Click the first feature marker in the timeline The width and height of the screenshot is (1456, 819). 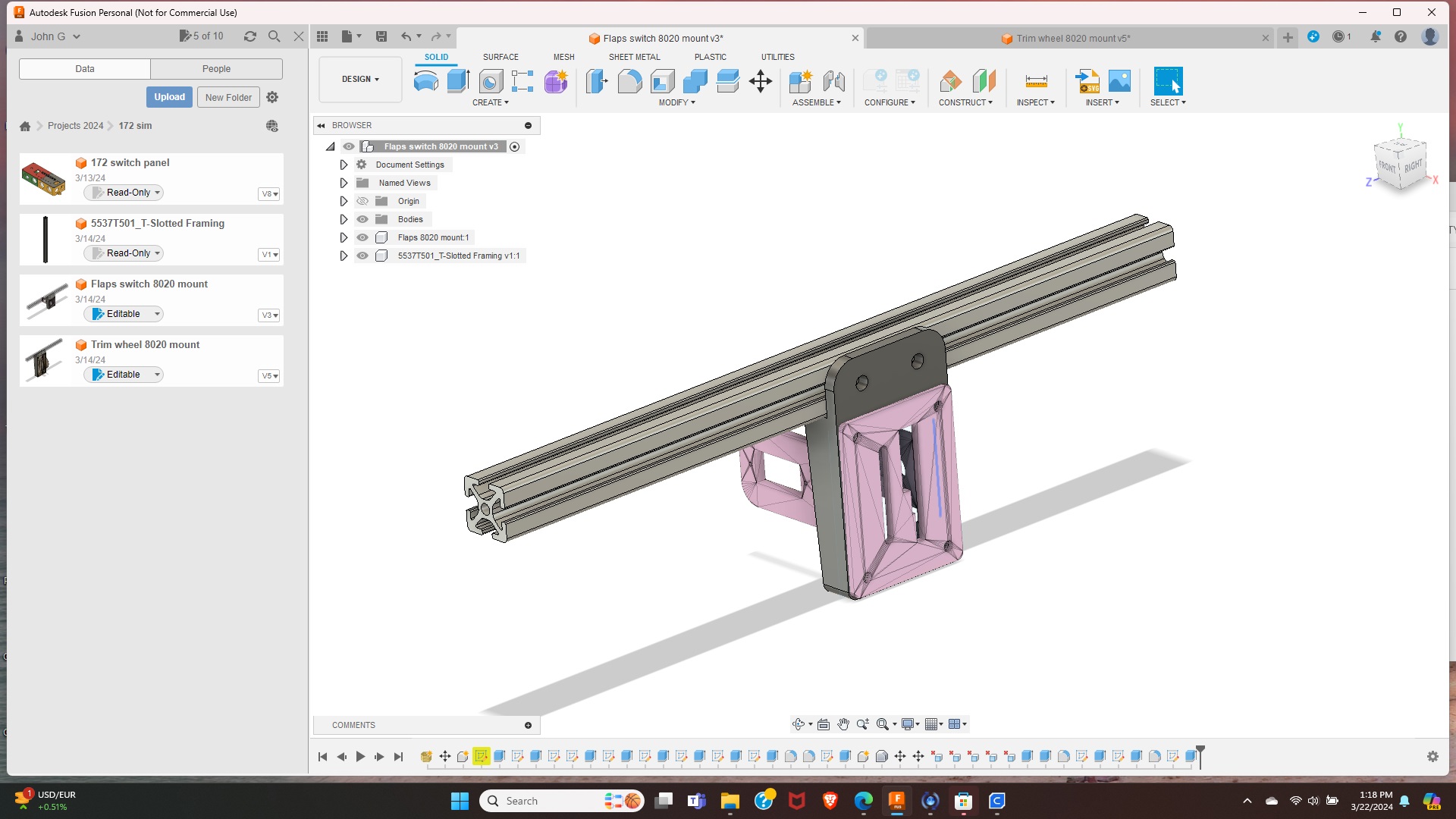(426, 756)
